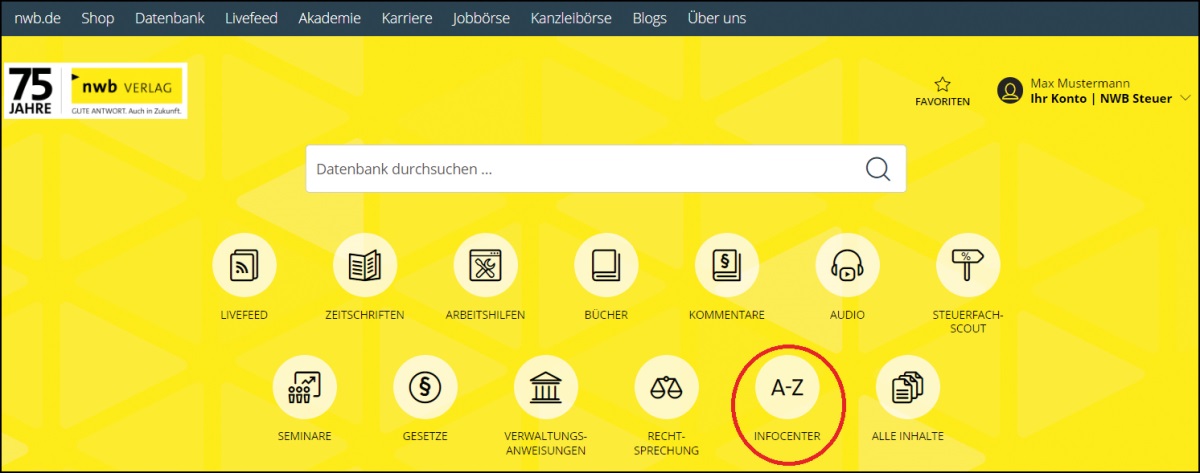Click the Datenbank durchsuchen search field
Screen dimensions: 1200x473
point(580,169)
